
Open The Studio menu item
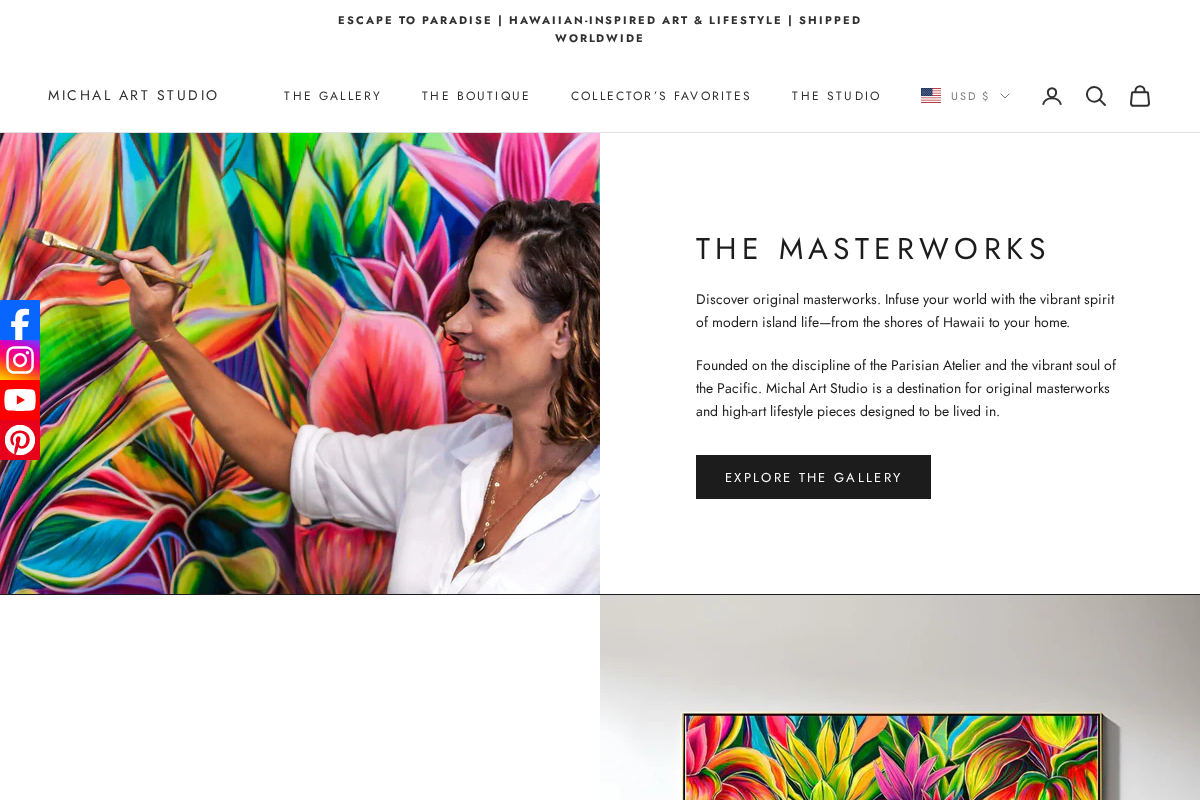coord(836,96)
